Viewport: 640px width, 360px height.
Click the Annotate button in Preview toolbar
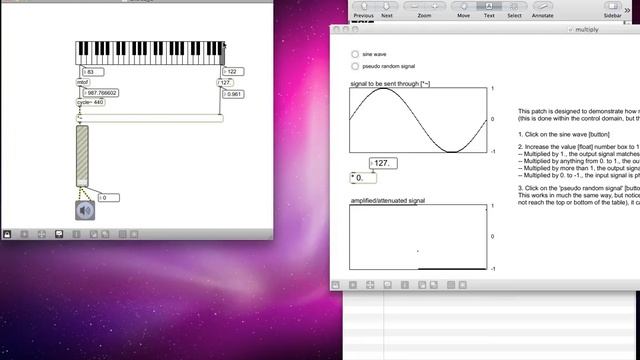[542, 7]
